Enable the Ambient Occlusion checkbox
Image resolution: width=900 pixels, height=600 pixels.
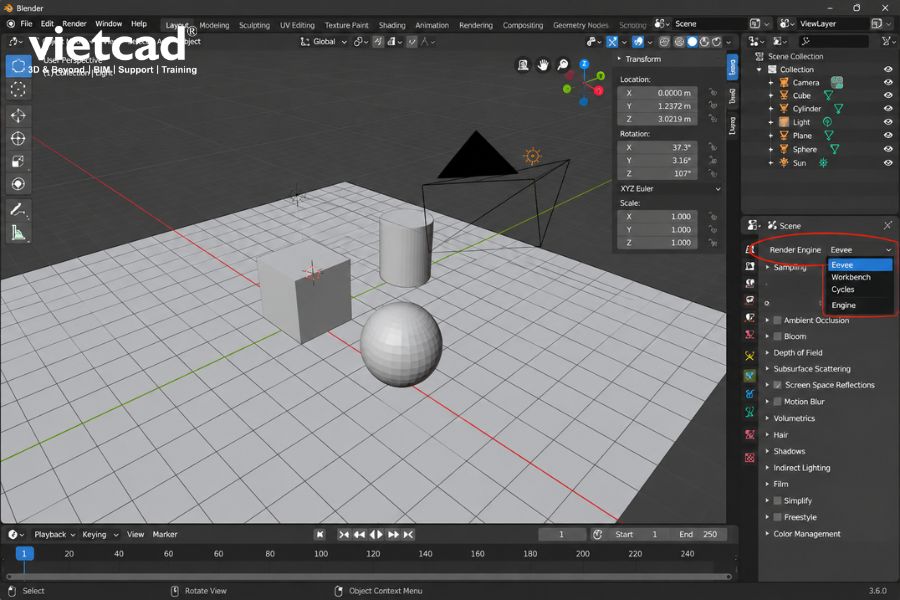(777, 320)
